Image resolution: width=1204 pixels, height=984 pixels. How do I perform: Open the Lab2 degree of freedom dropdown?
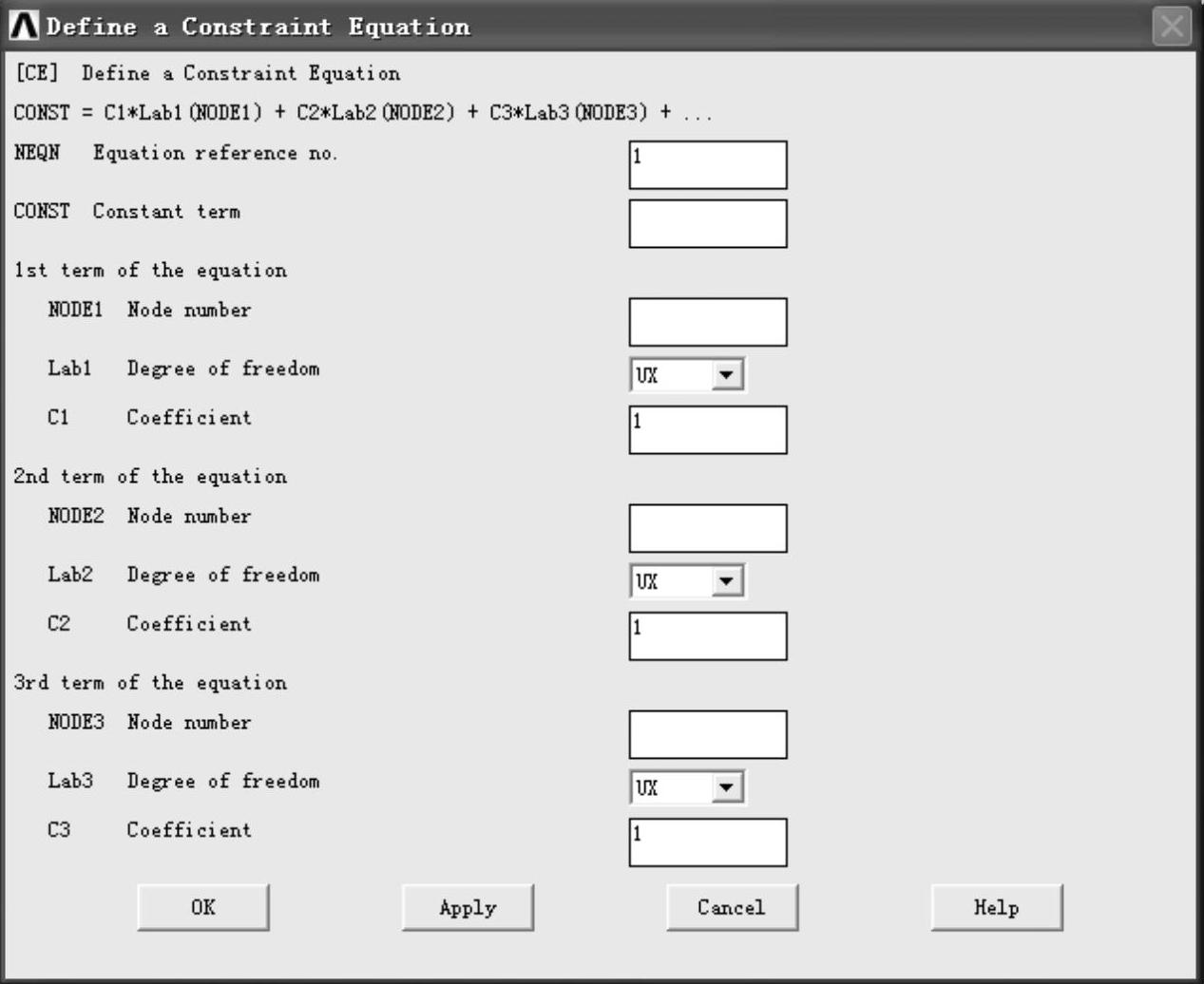pos(727,581)
